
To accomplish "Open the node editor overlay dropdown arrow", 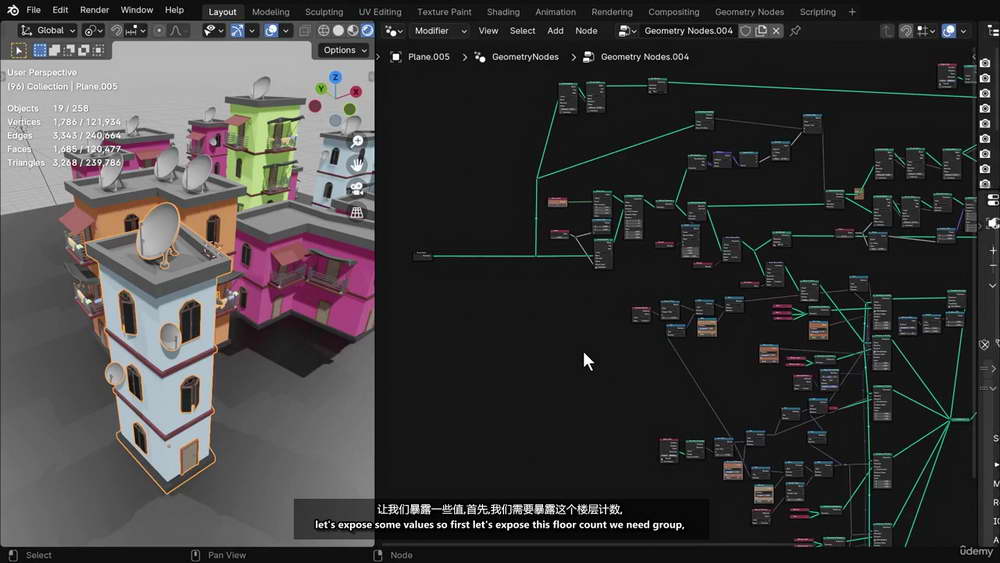I will point(963,31).
